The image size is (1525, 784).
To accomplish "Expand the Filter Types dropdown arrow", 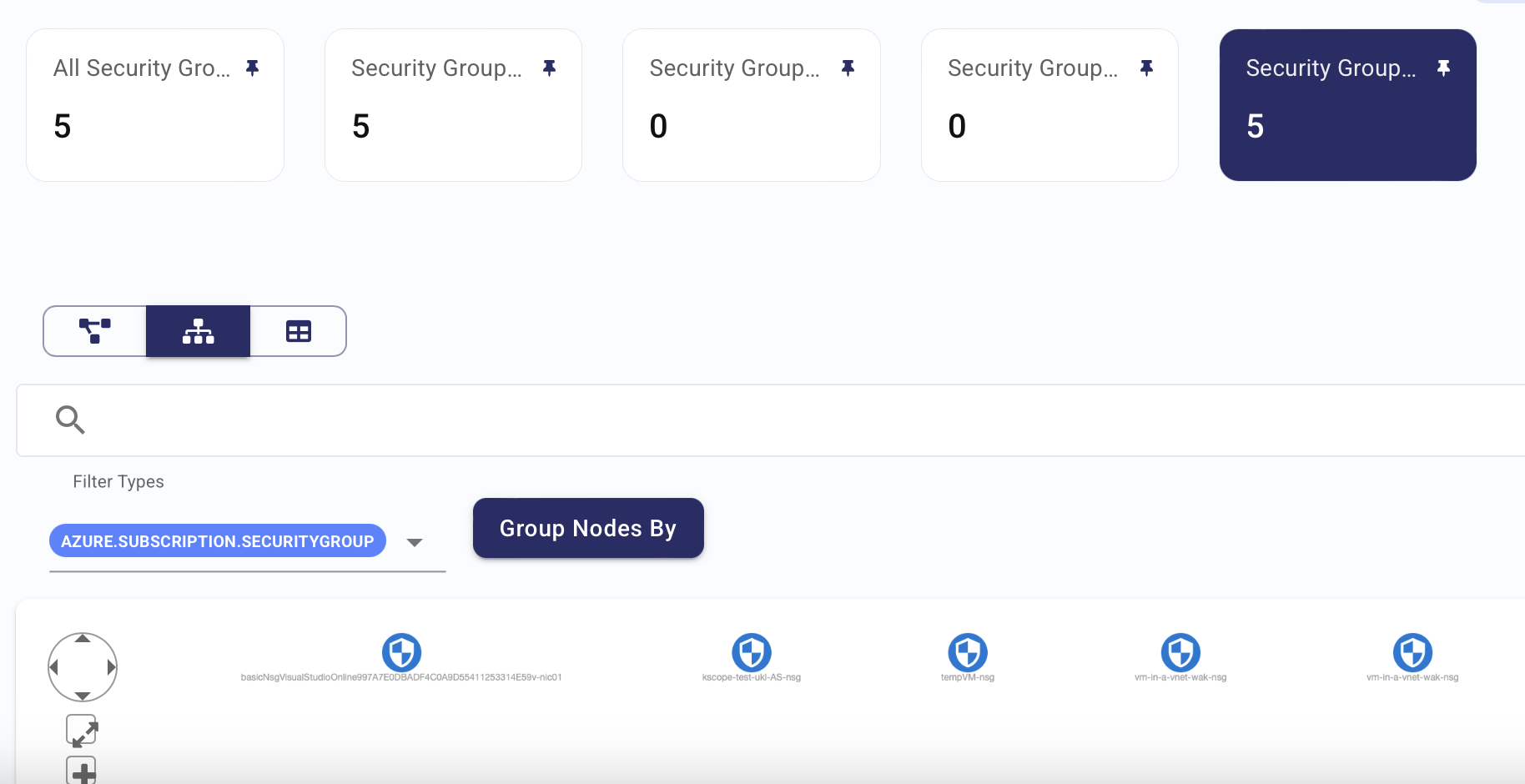I will click(x=415, y=542).
